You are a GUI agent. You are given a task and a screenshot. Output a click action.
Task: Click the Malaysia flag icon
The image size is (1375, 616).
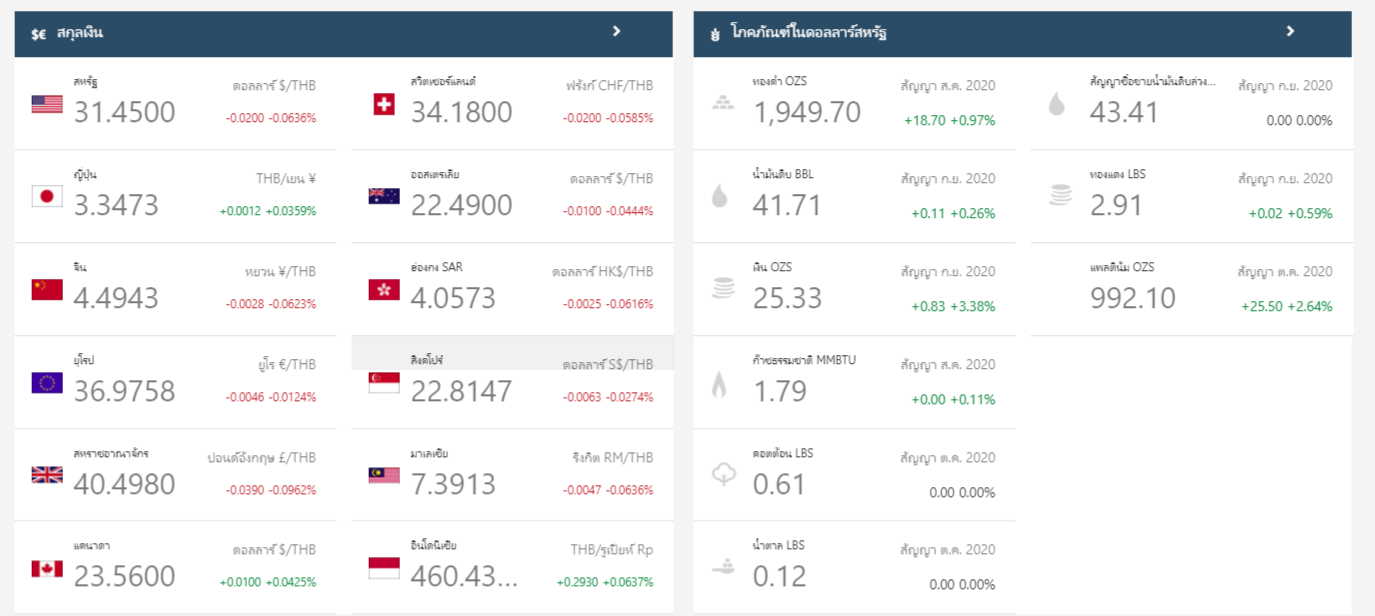384,475
